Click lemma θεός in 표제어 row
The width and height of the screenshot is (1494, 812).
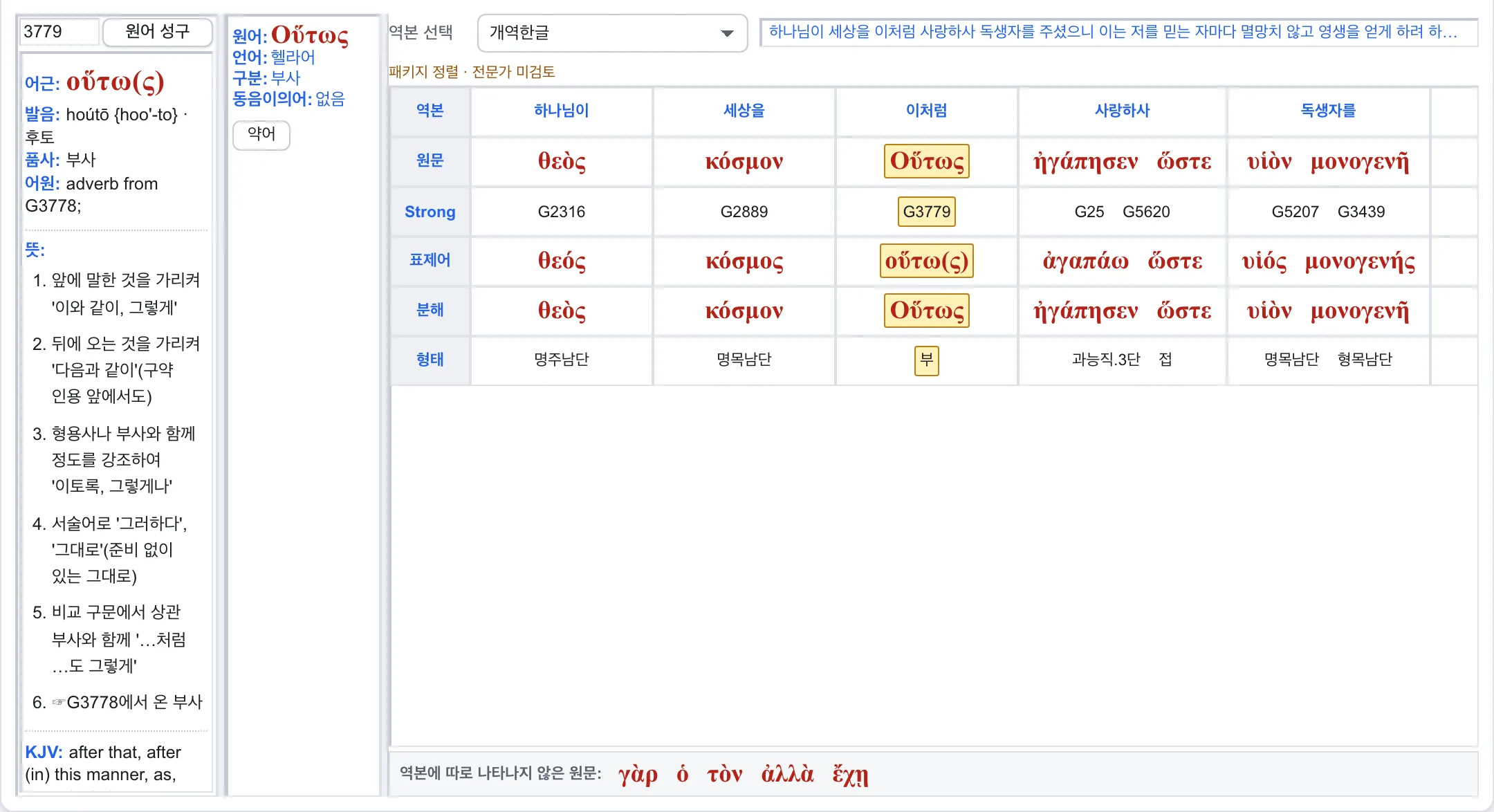tap(562, 261)
